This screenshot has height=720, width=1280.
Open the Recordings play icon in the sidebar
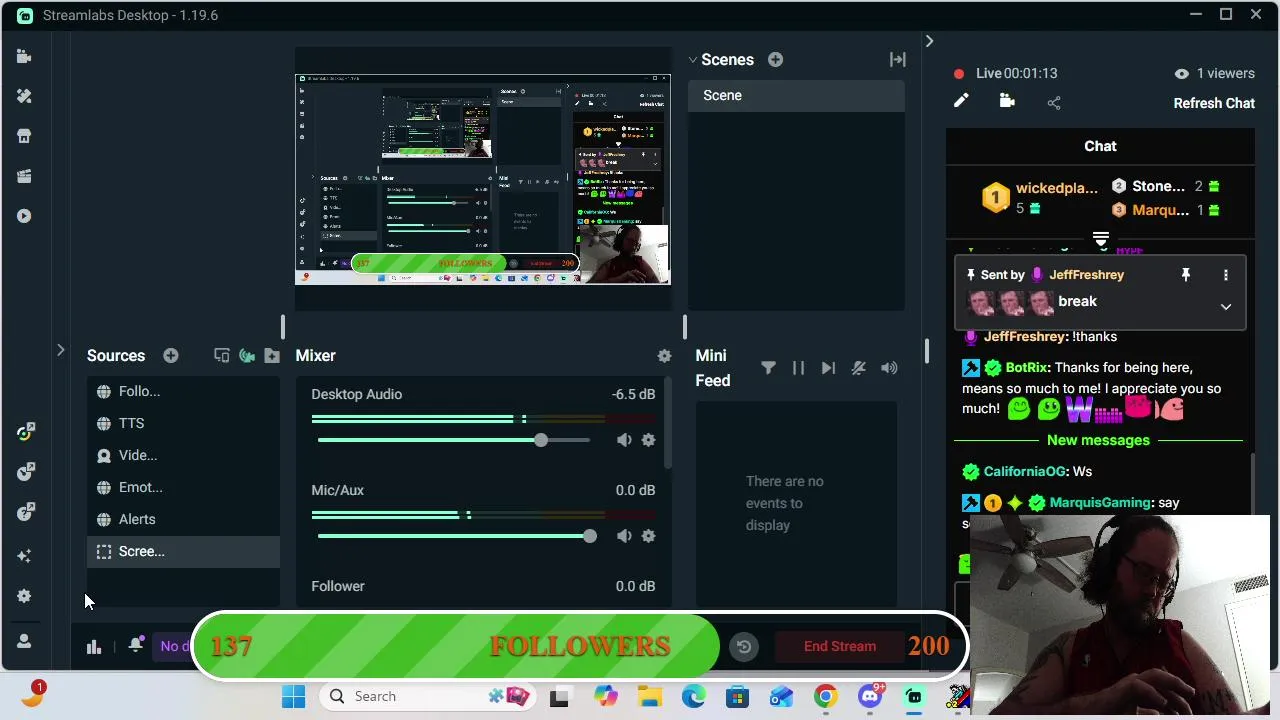tap(24, 216)
